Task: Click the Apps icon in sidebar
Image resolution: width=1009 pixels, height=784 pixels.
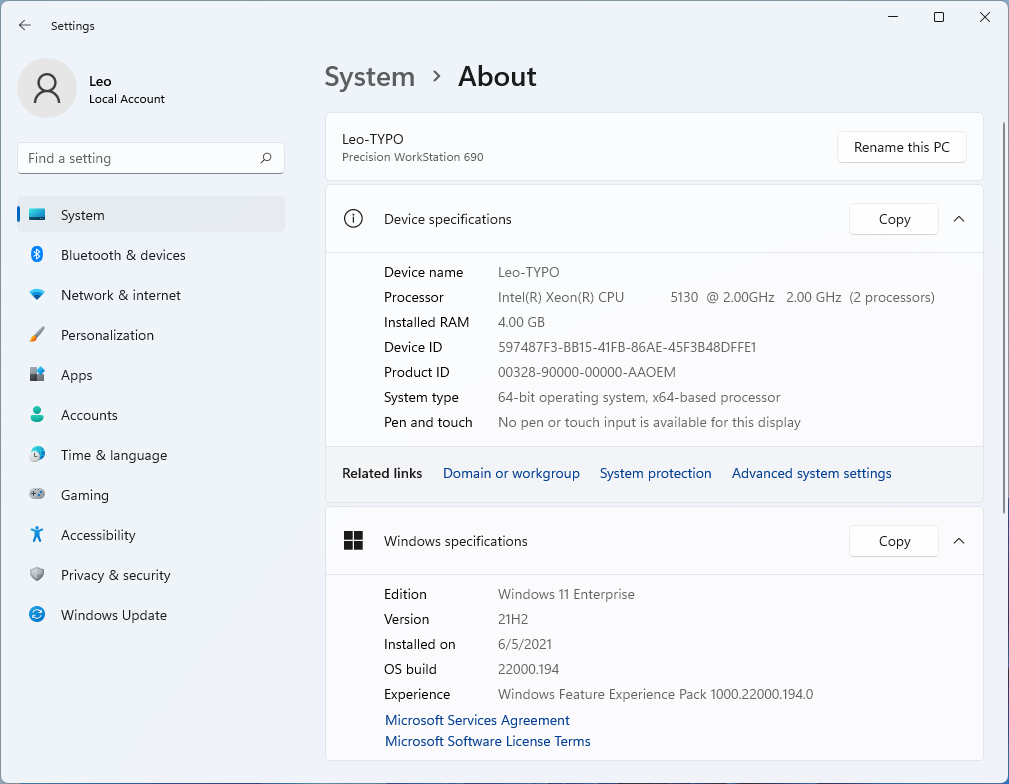Action: coord(37,375)
